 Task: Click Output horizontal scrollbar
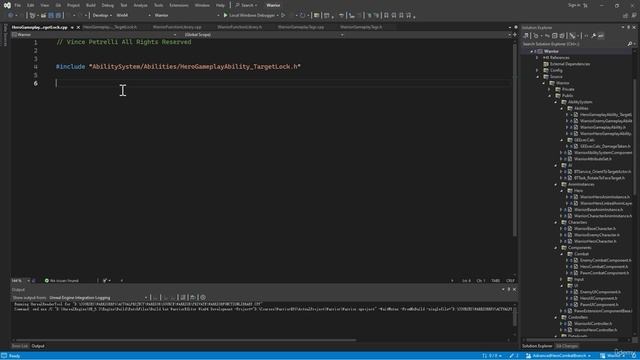(186, 340)
